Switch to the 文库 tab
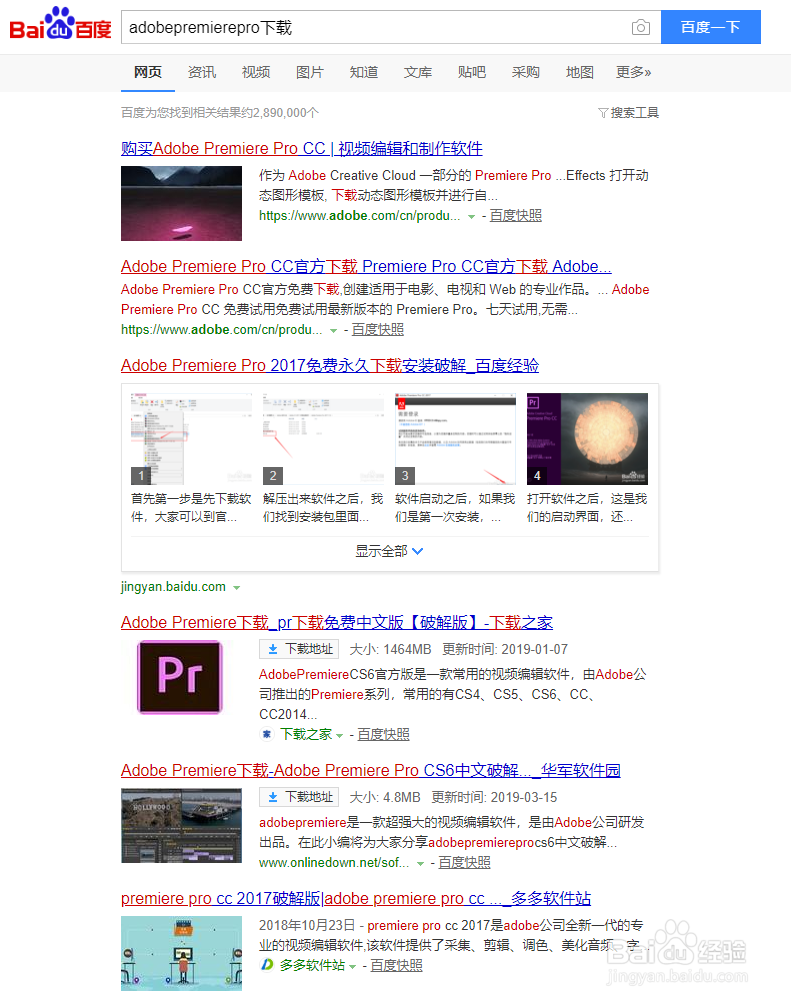791x1004 pixels. (418, 72)
